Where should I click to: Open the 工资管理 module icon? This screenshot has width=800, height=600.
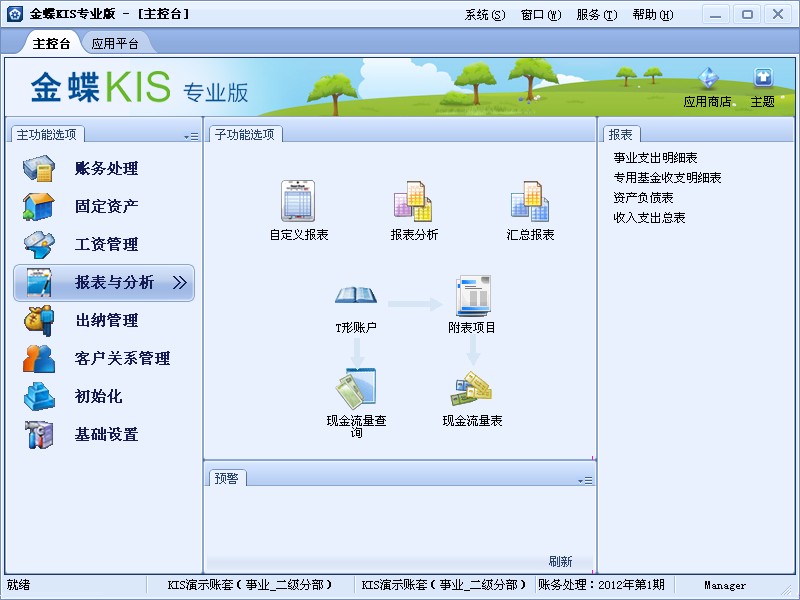pos(39,244)
